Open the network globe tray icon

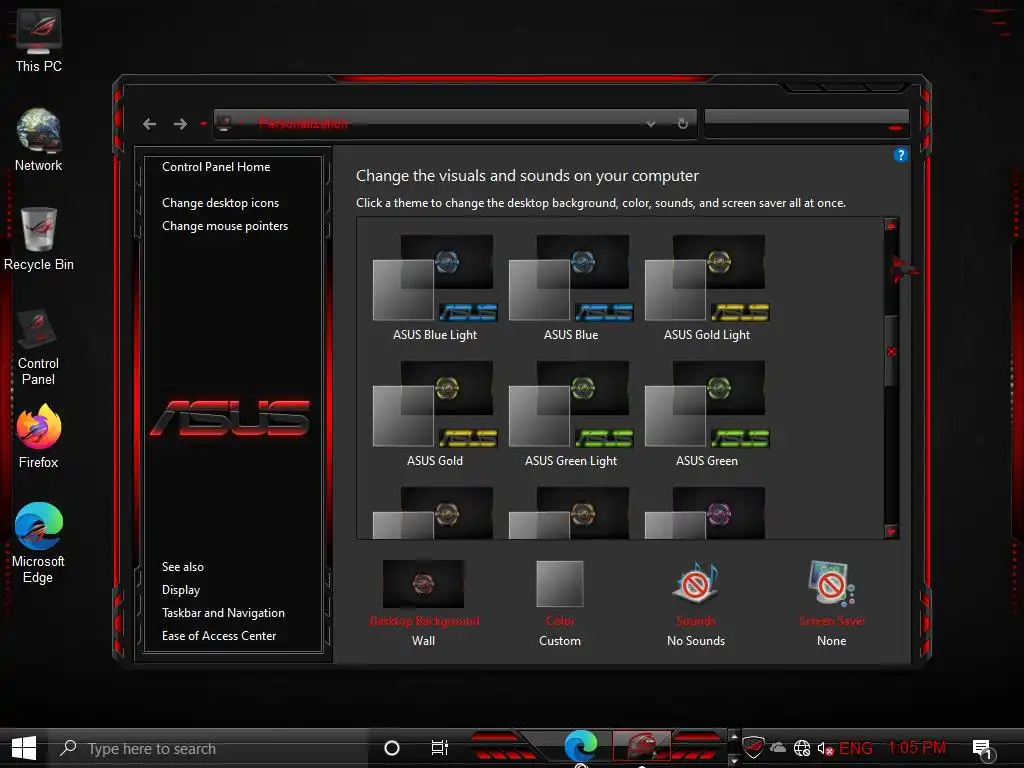(x=802, y=748)
